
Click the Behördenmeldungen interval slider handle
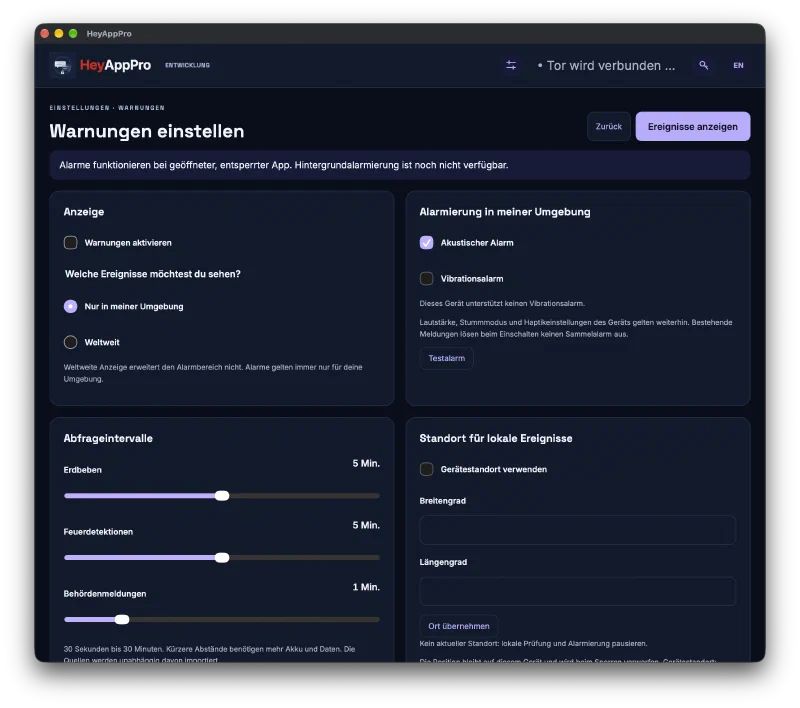122,619
